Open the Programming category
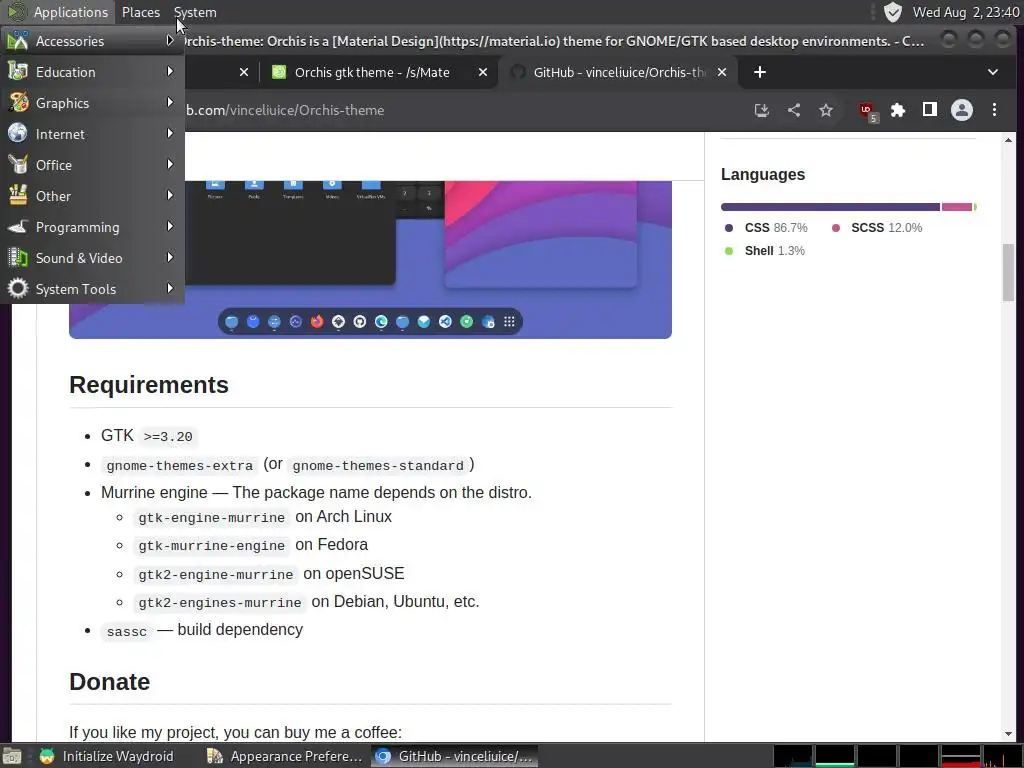 coord(92,227)
